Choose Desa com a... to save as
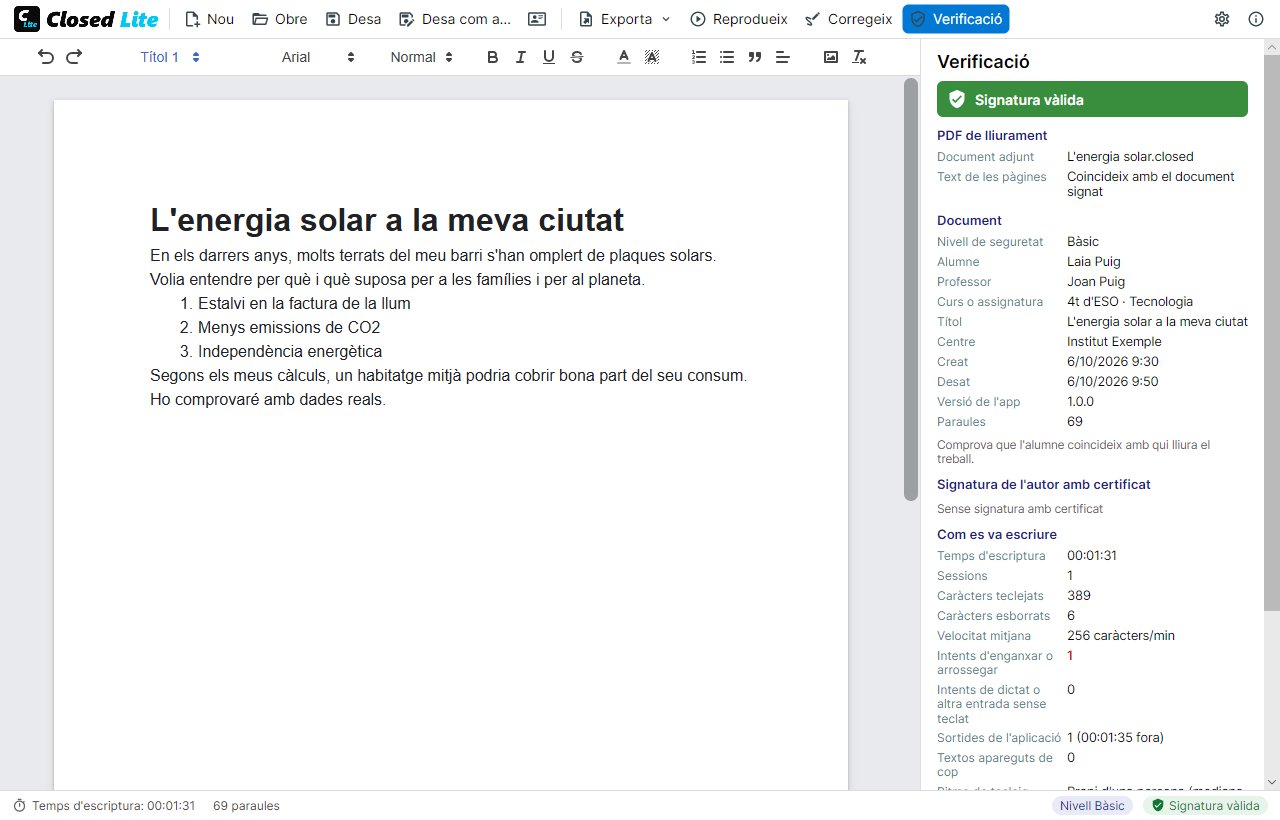 455,19
